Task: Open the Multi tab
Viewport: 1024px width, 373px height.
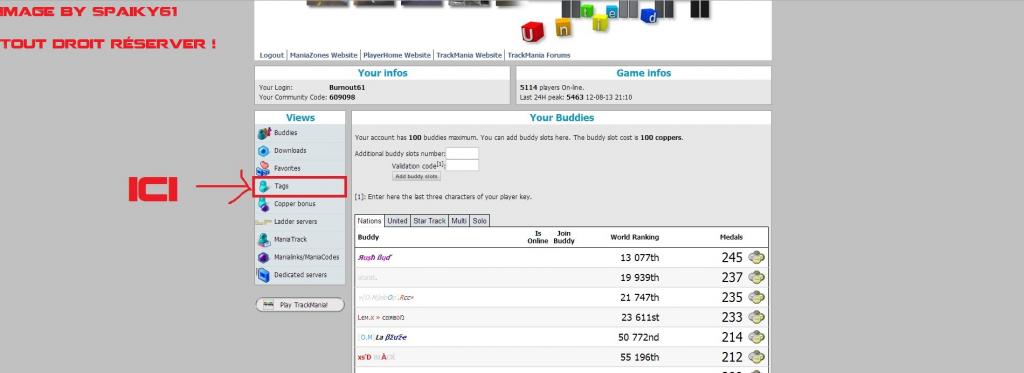Action: click(459, 221)
